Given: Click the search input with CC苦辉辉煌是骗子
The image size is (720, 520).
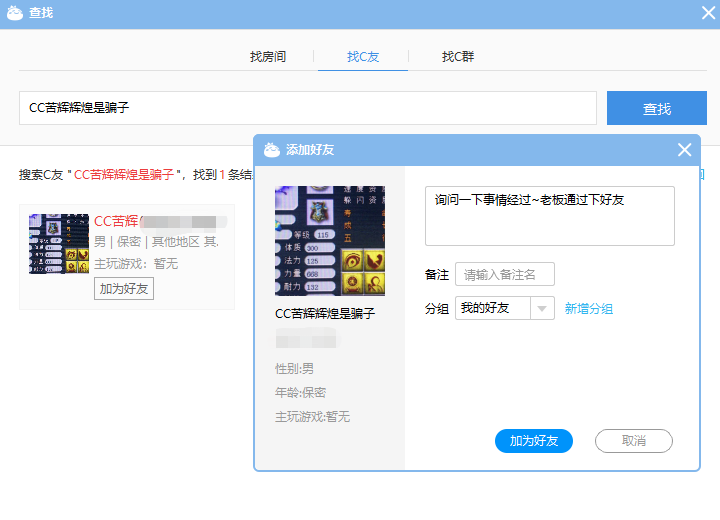Looking at the screenshot, I should (308, 108).
